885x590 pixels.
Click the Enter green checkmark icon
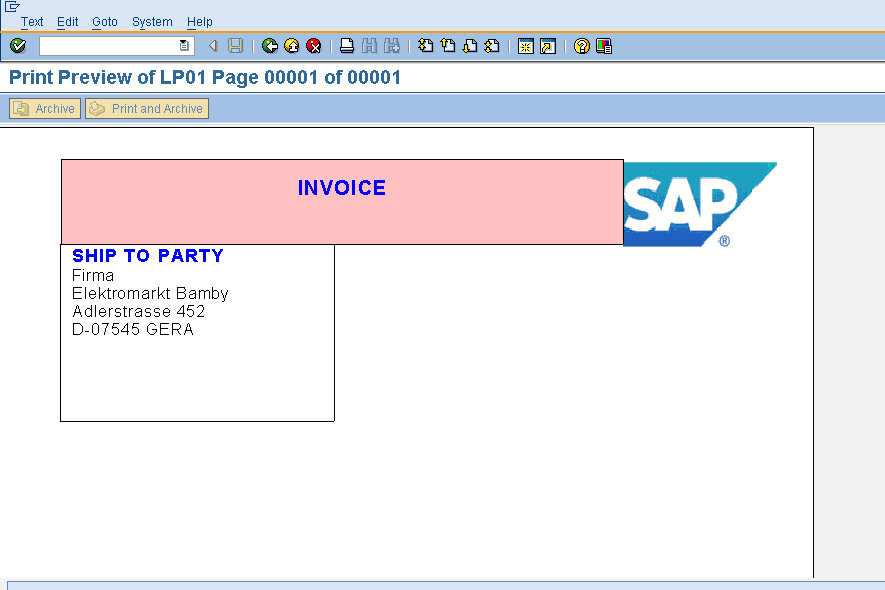[17, 45]
